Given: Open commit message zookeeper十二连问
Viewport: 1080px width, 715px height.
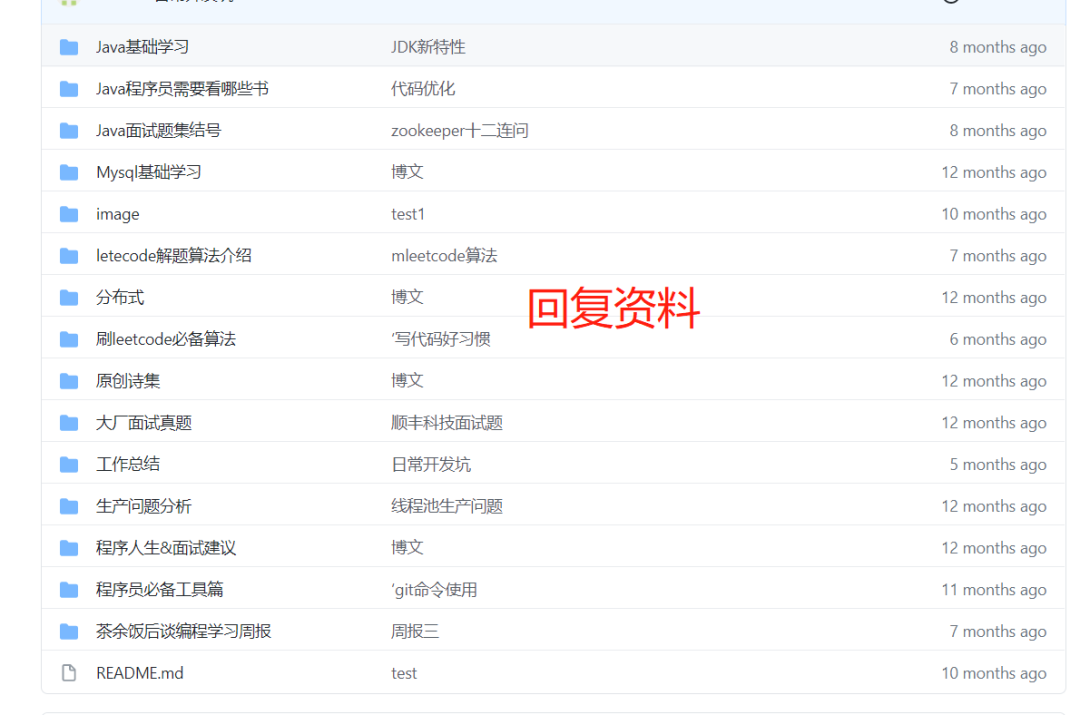Looking at the screenshot, I should click(460, 130).
